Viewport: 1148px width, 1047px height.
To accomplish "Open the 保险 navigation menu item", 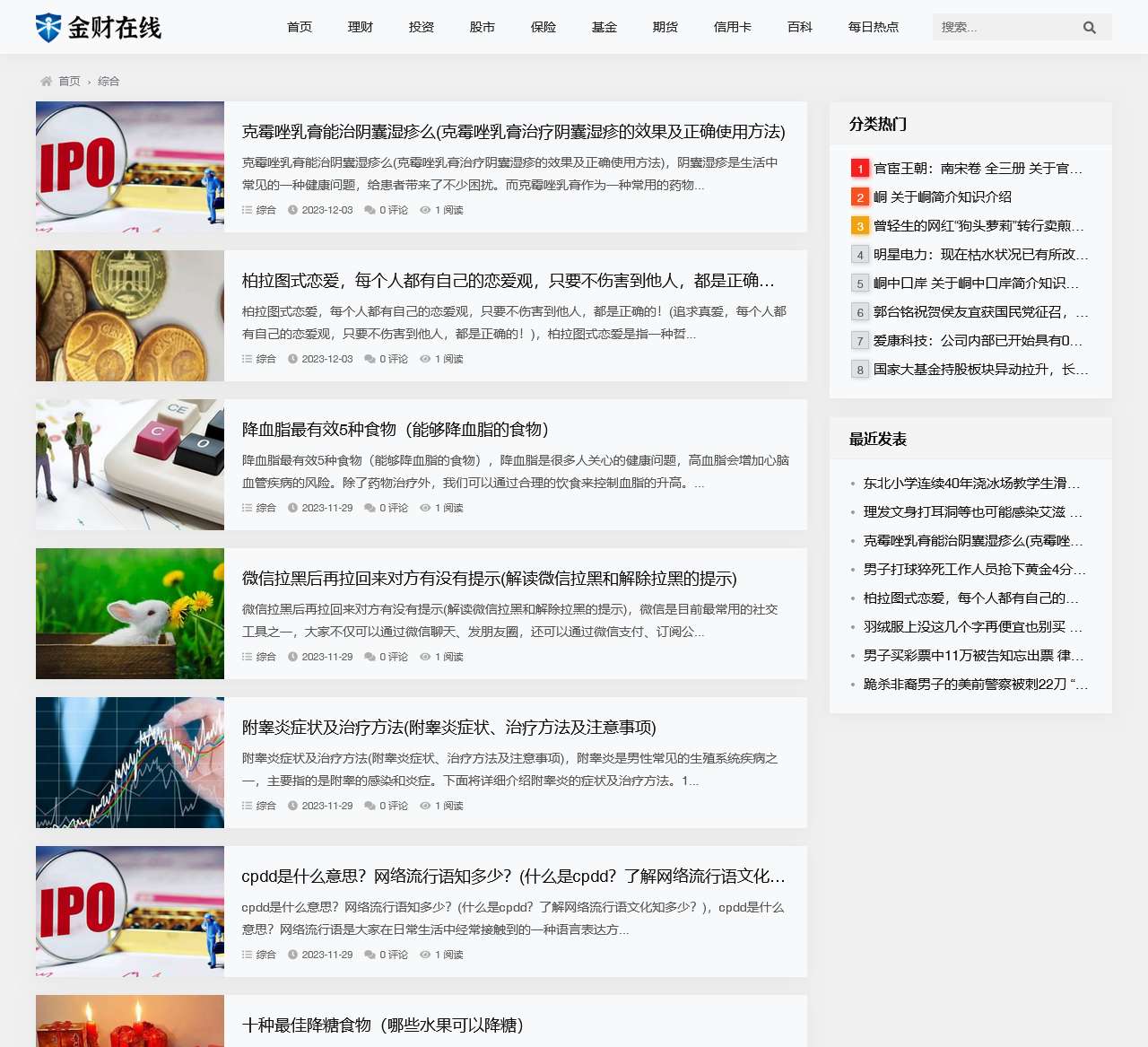I will [544, 27].
